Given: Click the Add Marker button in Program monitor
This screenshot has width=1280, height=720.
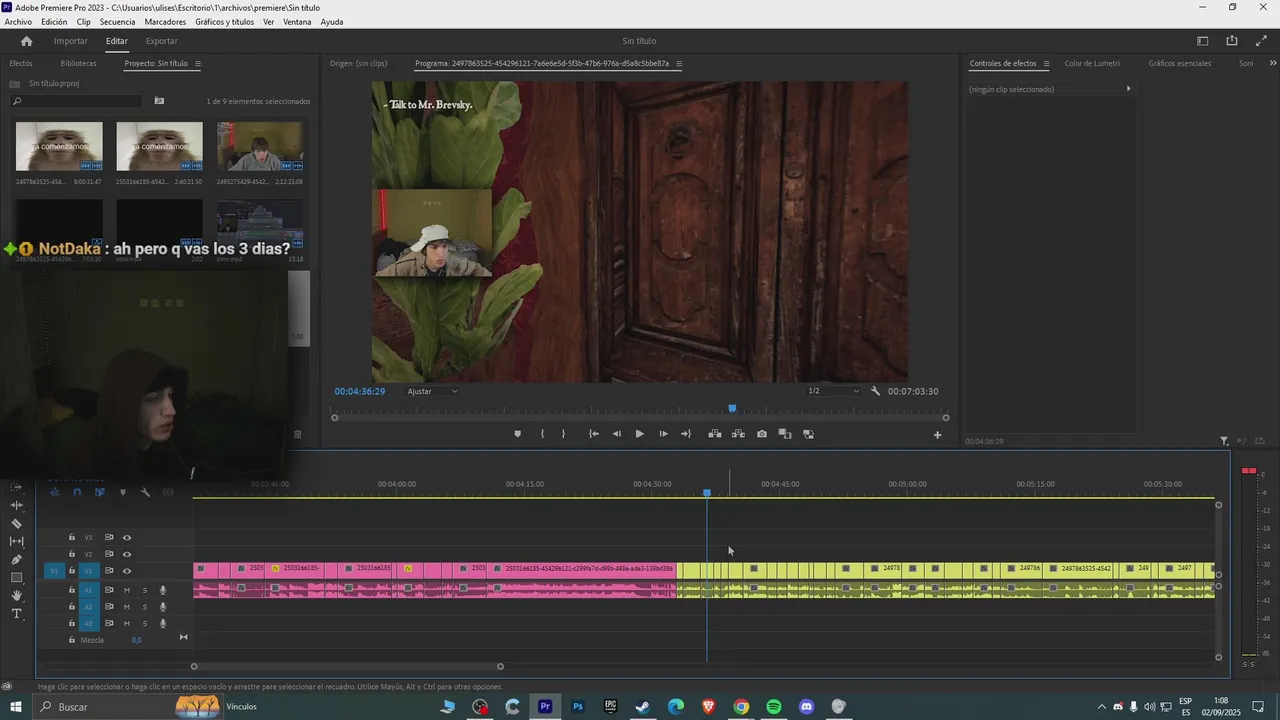Looking at the screenshot, I should (x=517, y=434).
